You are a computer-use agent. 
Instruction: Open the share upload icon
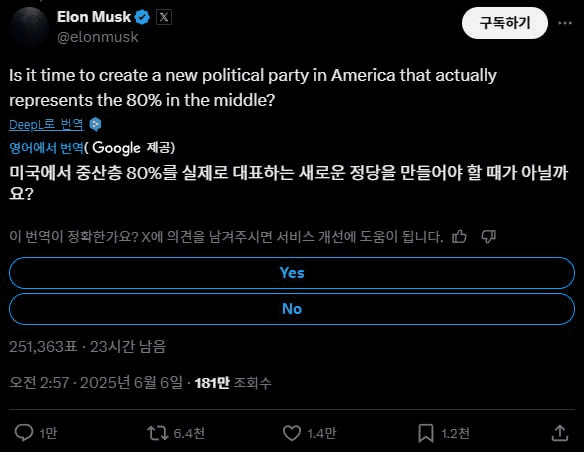(559, 433)
